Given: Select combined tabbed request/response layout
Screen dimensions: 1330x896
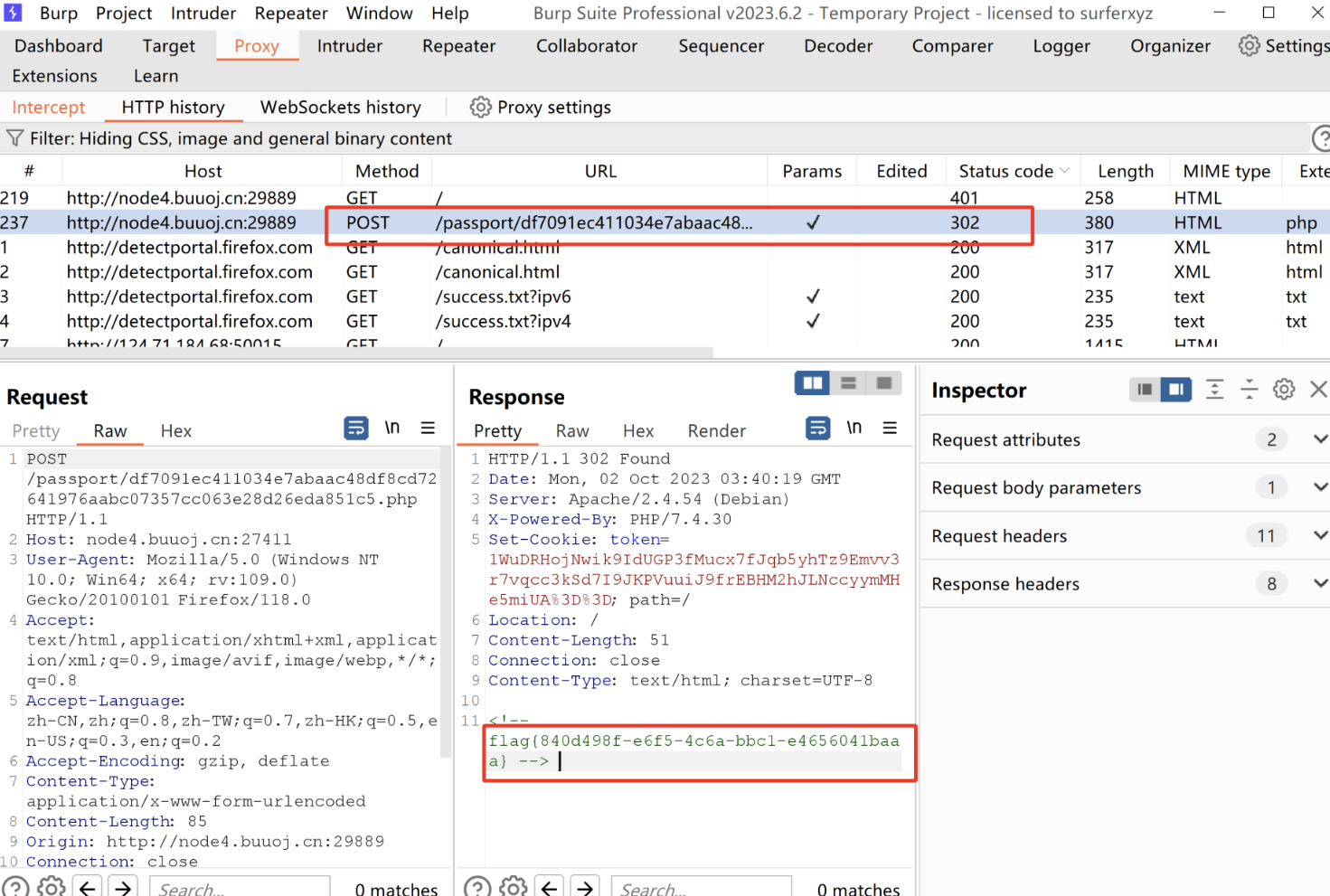Looking at the screenshot, I should pos(884,383).
